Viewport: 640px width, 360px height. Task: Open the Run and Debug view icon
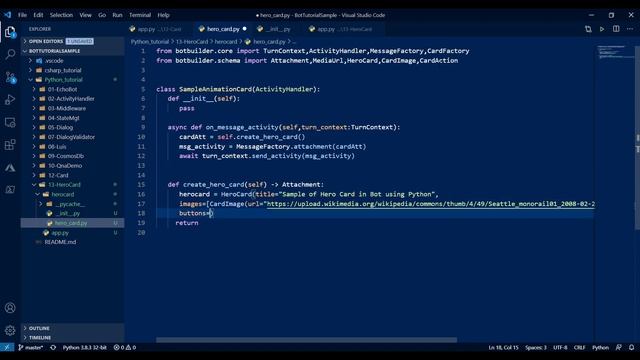[x=10, y=100]
